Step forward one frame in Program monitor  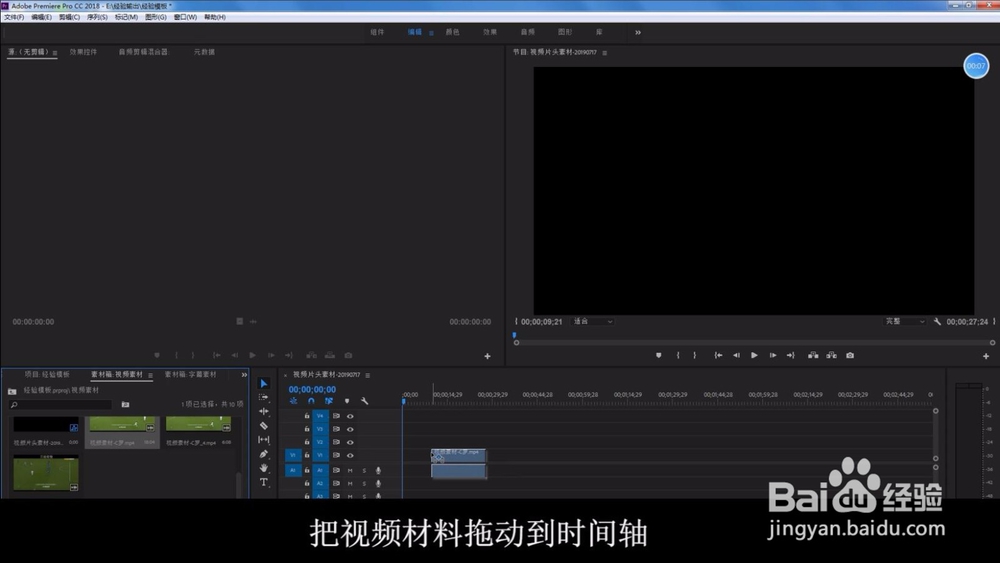772,355
